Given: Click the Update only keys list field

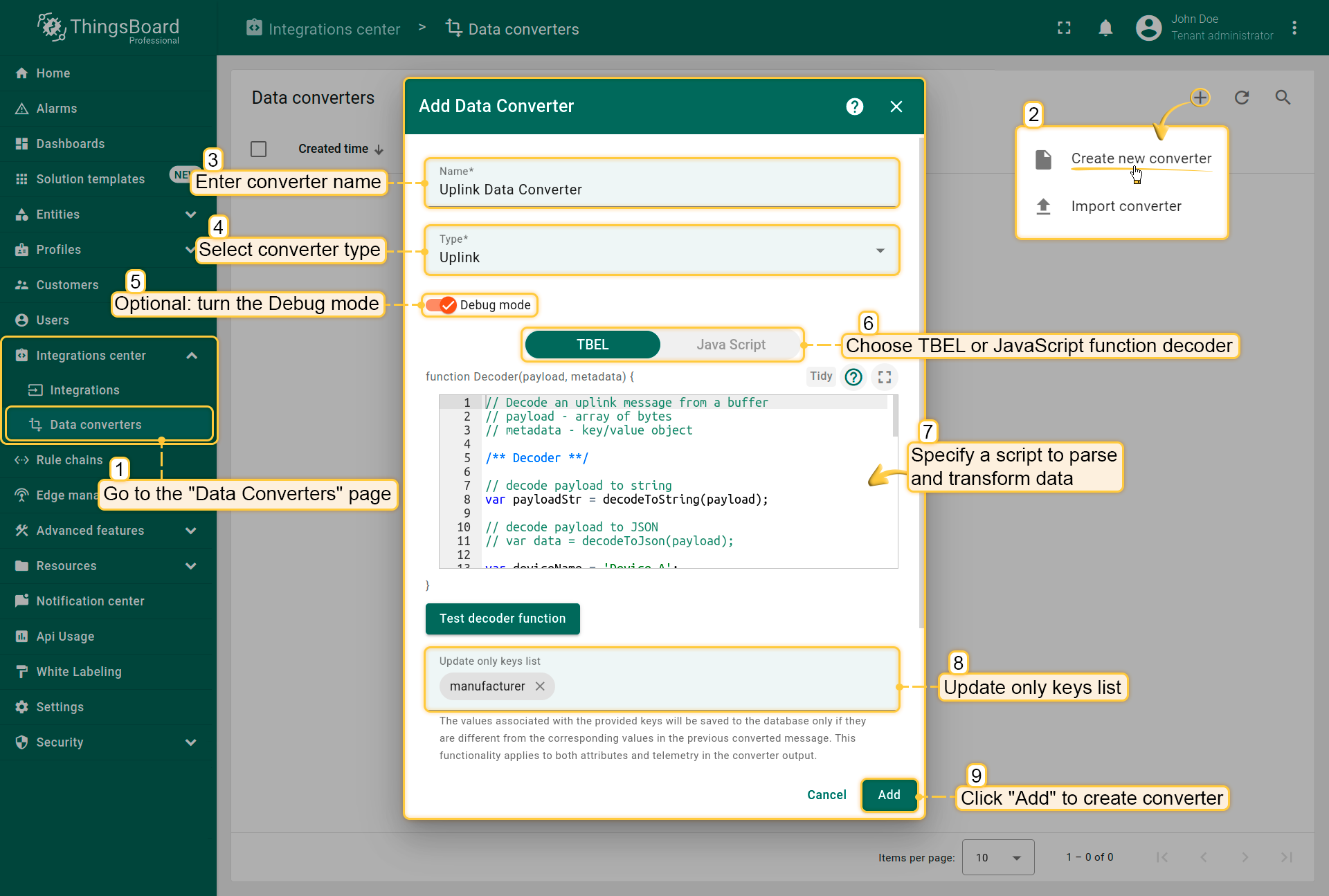Looking at the screenshot, I should click(x=662, y=679).
